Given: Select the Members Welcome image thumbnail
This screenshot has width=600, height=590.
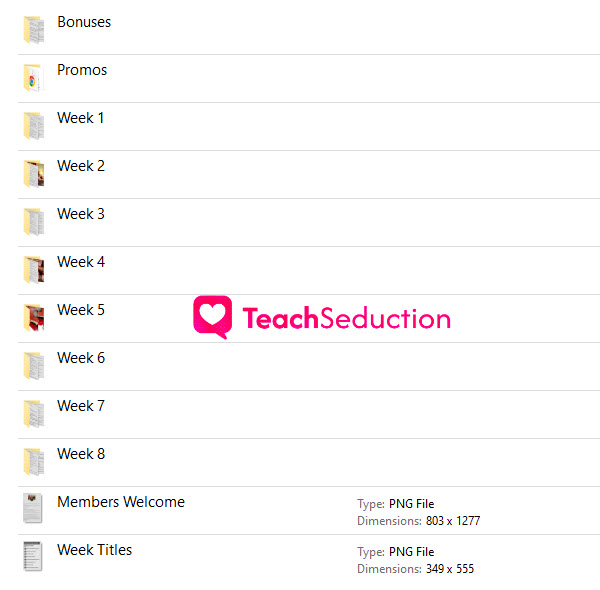Looking at the screenshot, I should point(33,508).
